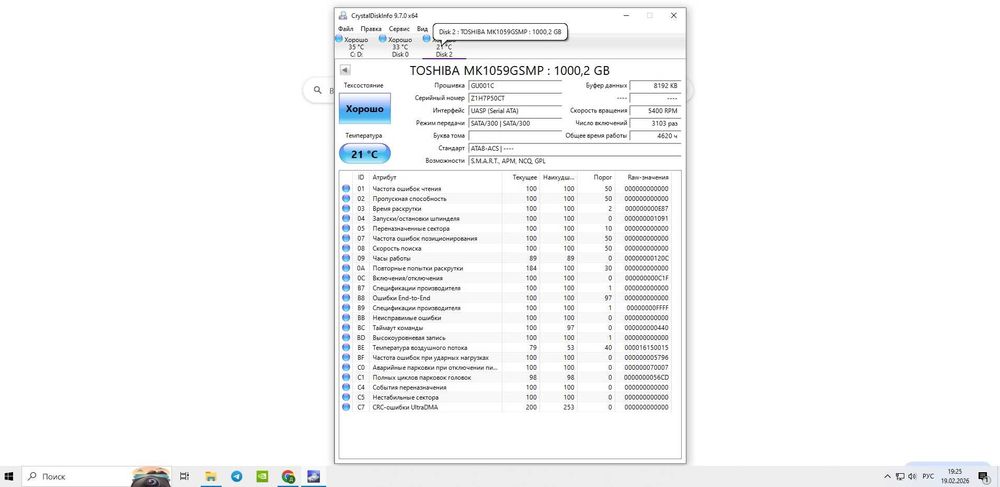Click status orb of Часы работы row

click(346, 258)
